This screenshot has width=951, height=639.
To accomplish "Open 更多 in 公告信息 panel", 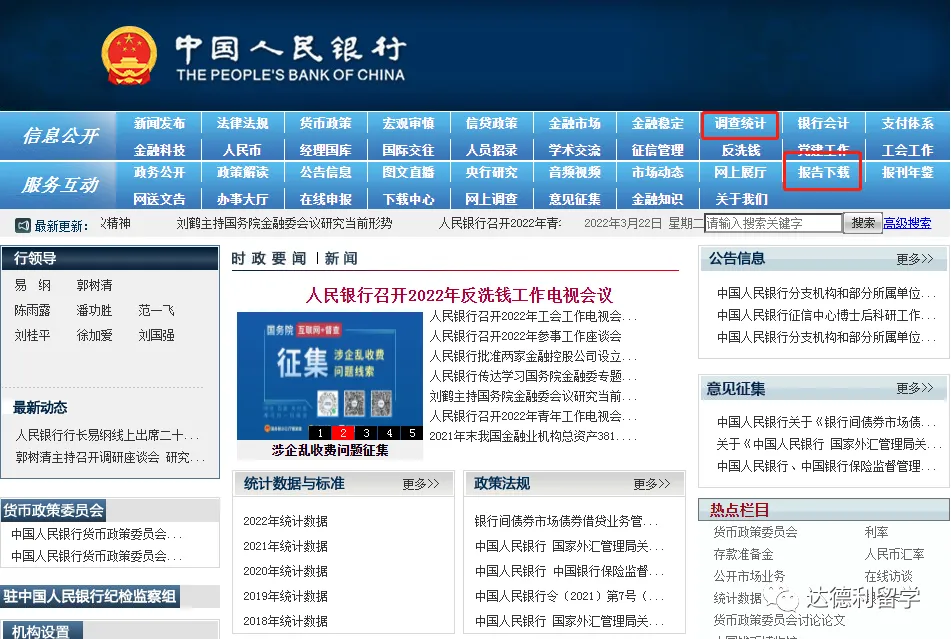I will tap(915, 259).
